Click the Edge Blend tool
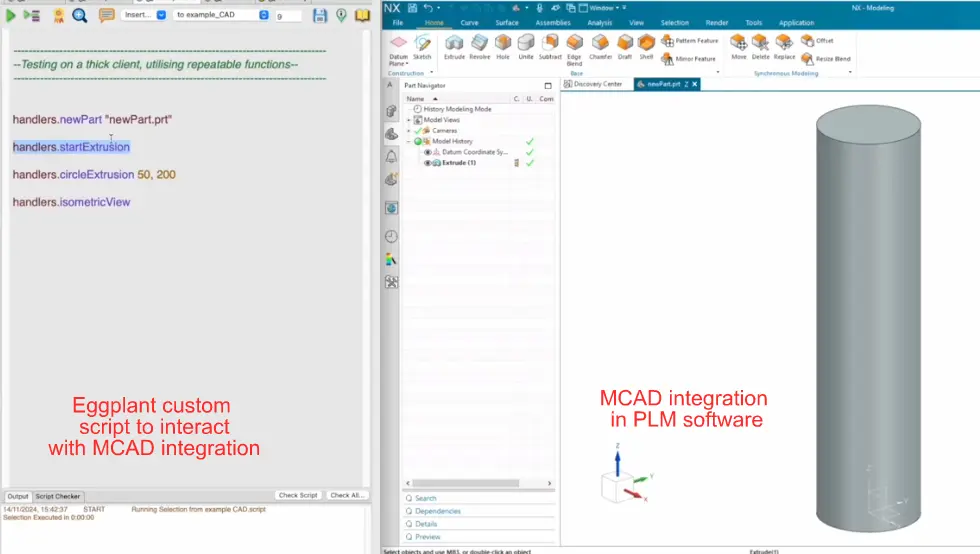 click(x=574, y=47)
